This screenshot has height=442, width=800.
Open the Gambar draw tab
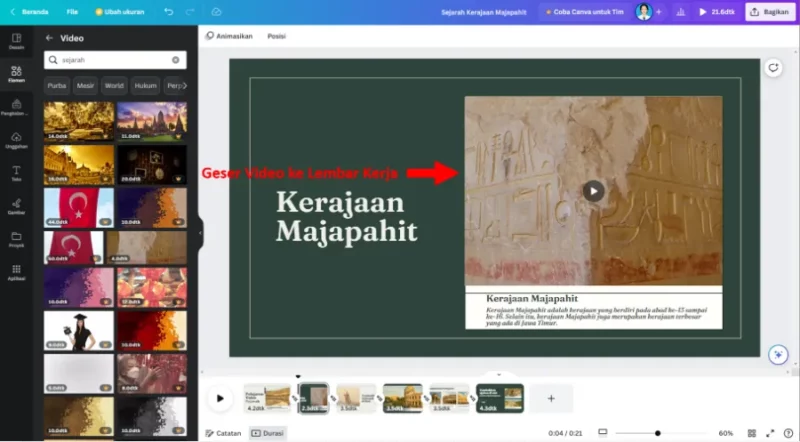click(x=16, y=206)
